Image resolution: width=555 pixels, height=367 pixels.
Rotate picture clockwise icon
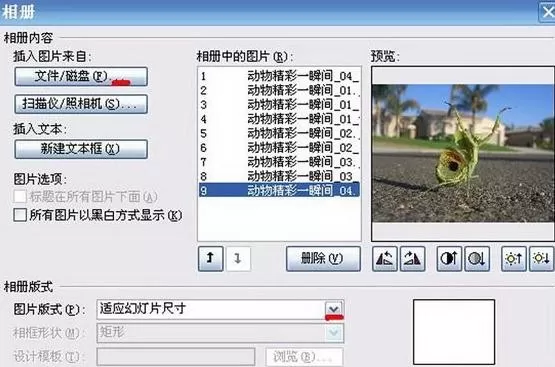point(412,259)
